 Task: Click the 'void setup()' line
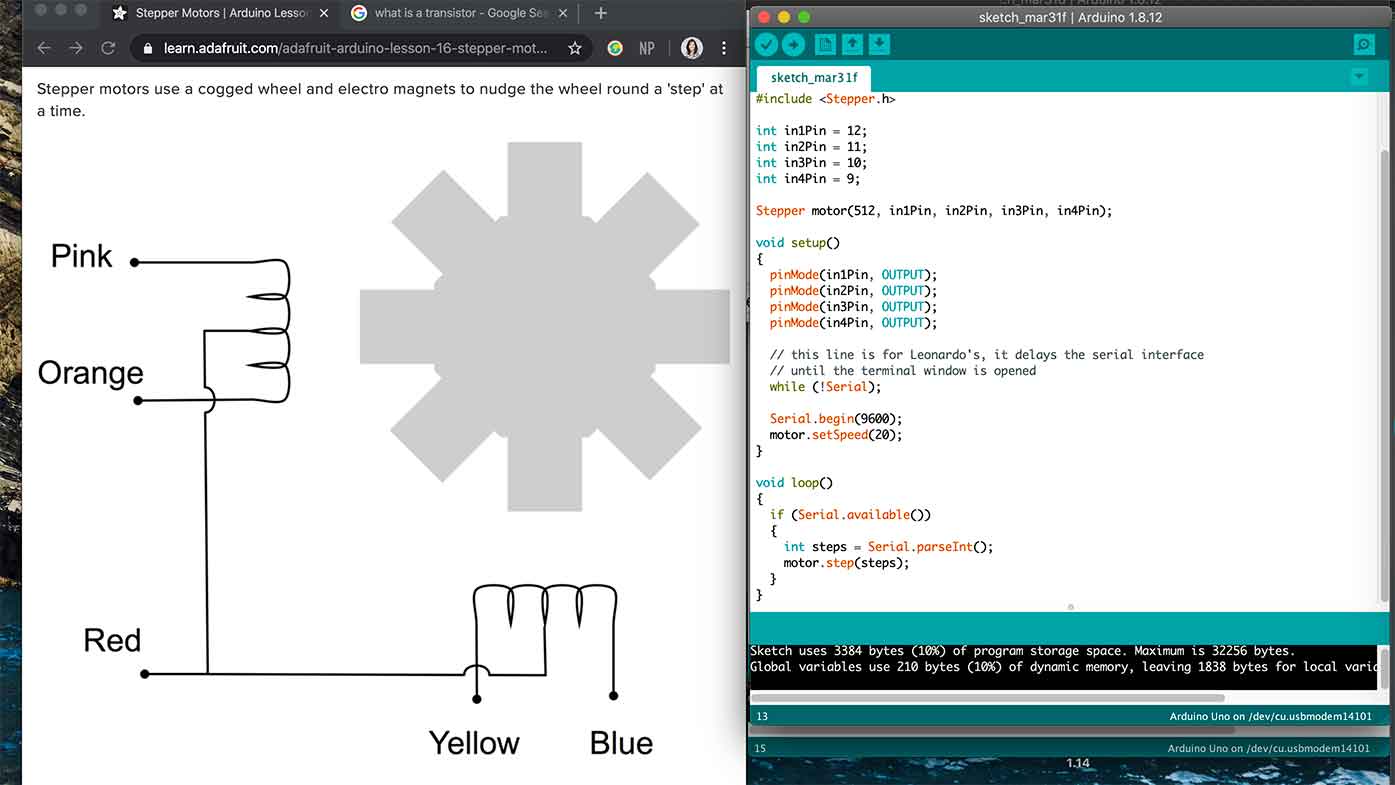(798, 243)
